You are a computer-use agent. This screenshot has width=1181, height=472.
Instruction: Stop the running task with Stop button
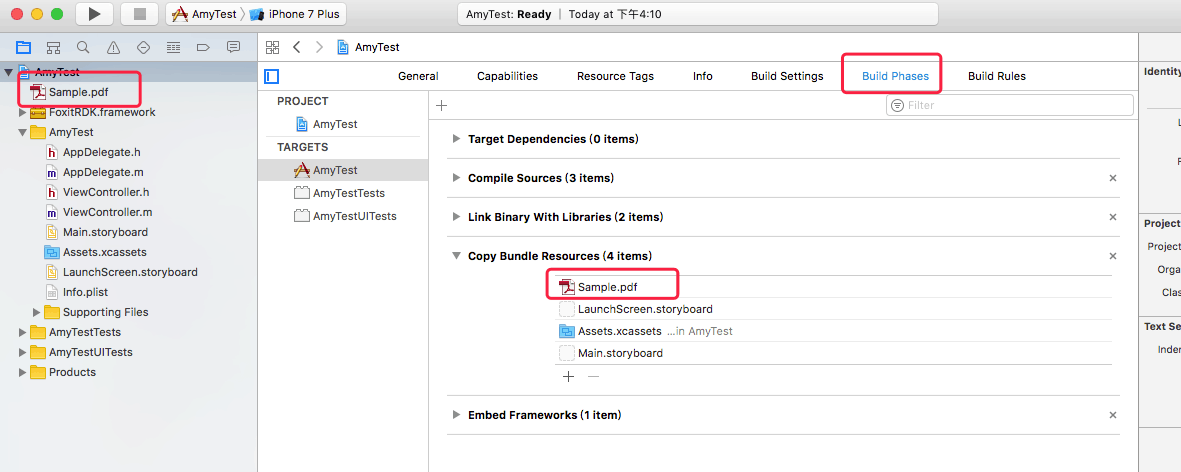(139, 14)
